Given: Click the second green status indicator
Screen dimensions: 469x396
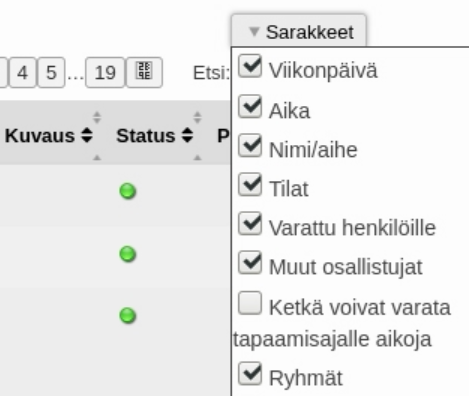Looking at the screenshot, I should pos(128,254).
